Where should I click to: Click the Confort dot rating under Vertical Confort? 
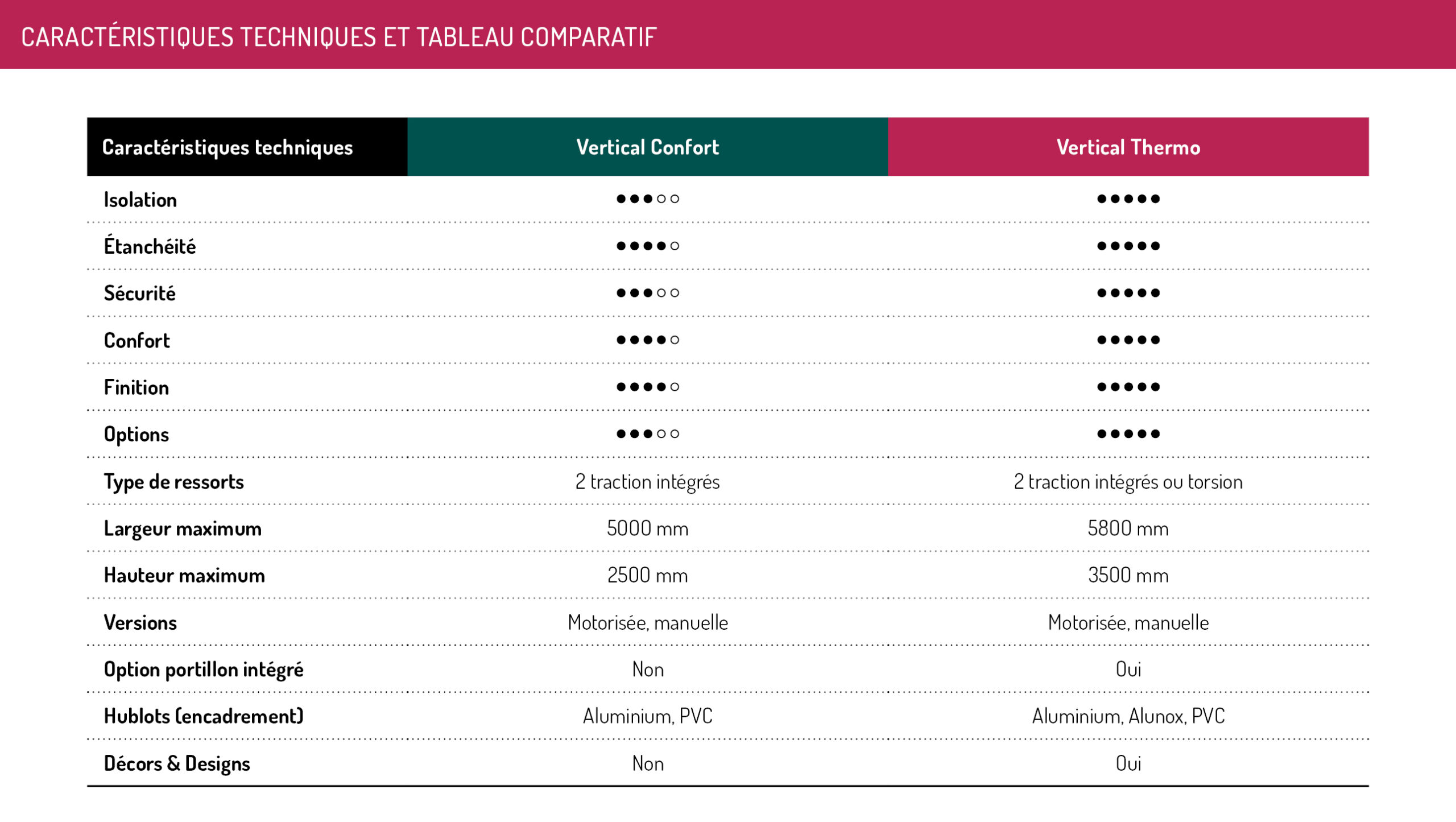648,340
